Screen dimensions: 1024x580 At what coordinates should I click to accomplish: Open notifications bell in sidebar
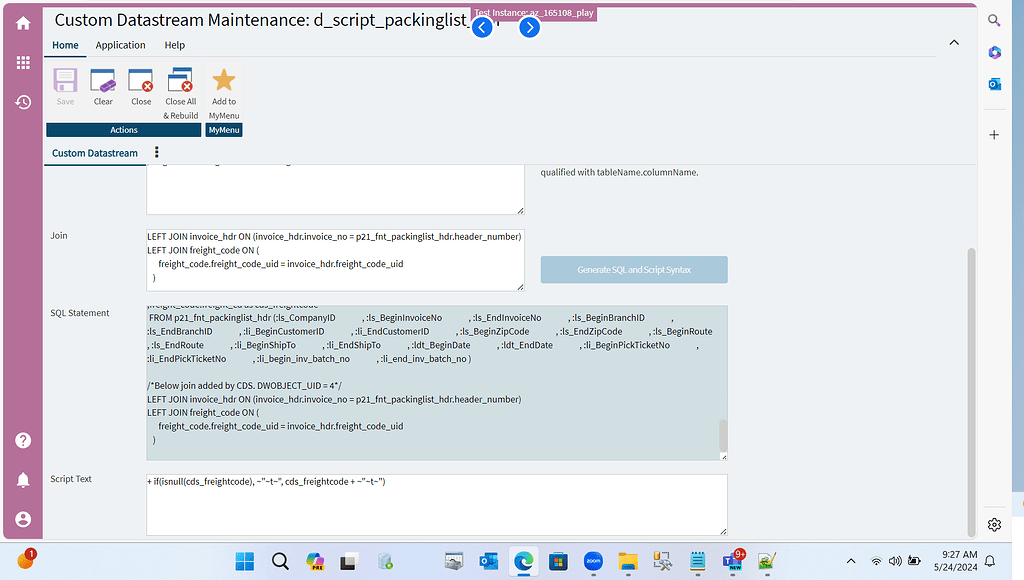(22, 479)
